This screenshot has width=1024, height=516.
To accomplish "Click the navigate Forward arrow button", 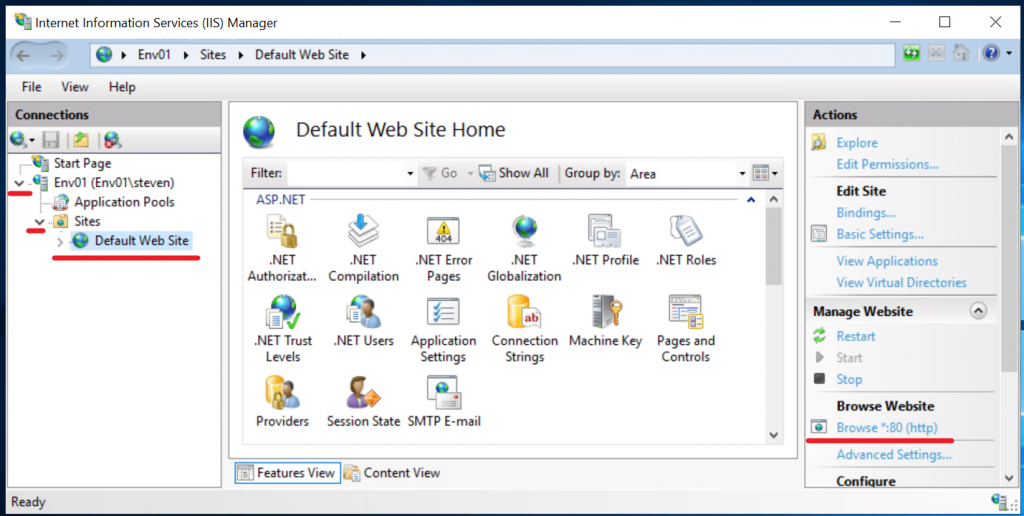I will [57, 56].
